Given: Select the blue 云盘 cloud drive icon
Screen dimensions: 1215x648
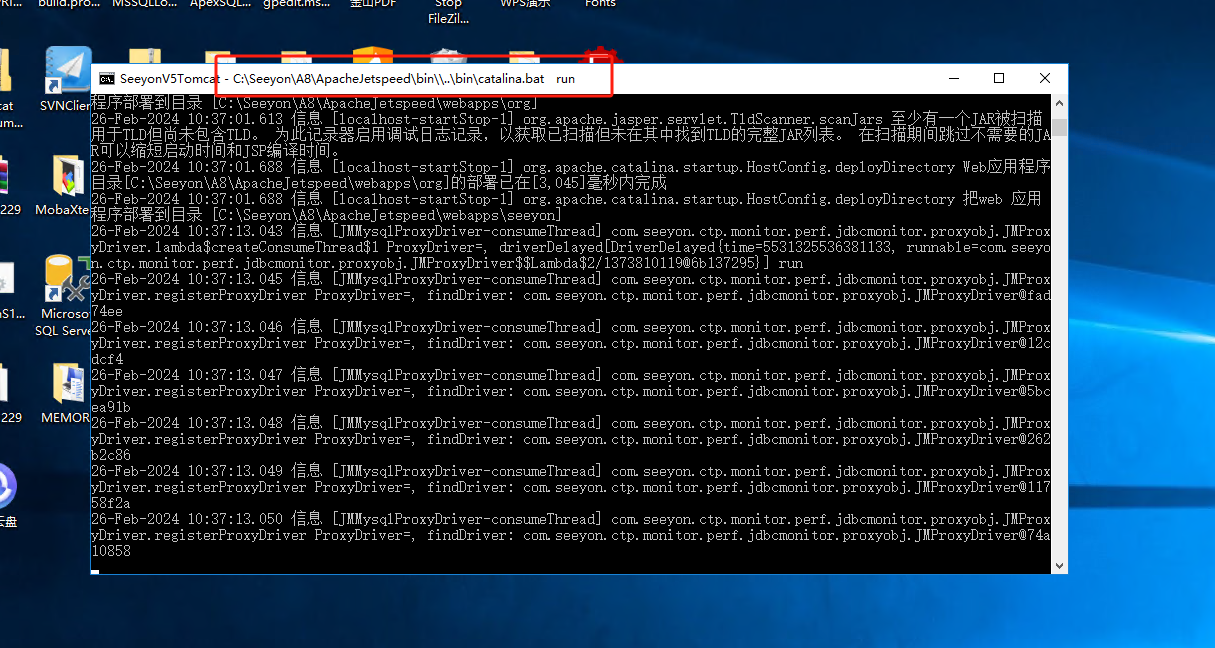Looking at the screenshot, I should 5,495.
